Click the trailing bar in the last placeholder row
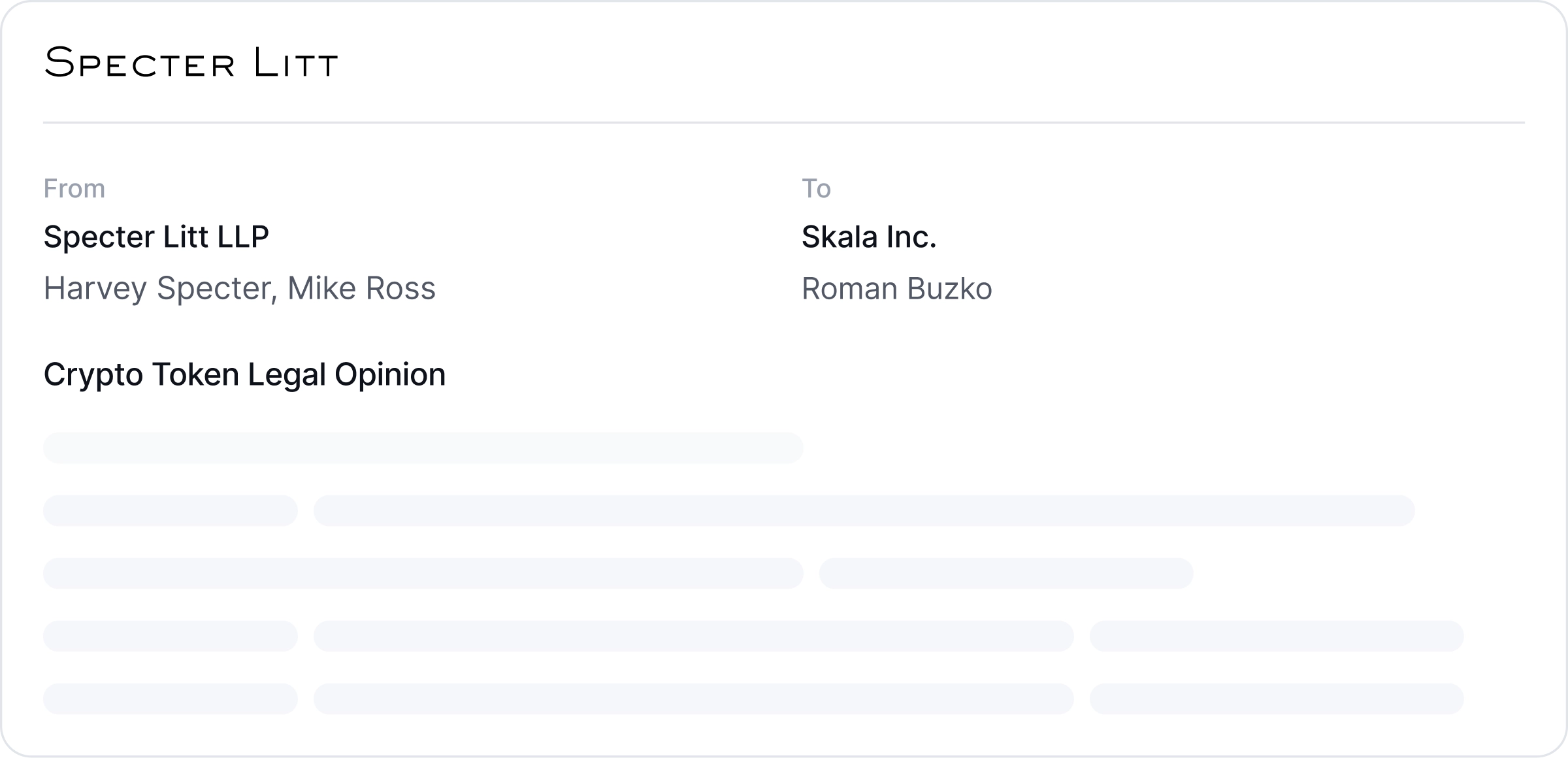This screenshot has width=1568, height=758. 1276,699
